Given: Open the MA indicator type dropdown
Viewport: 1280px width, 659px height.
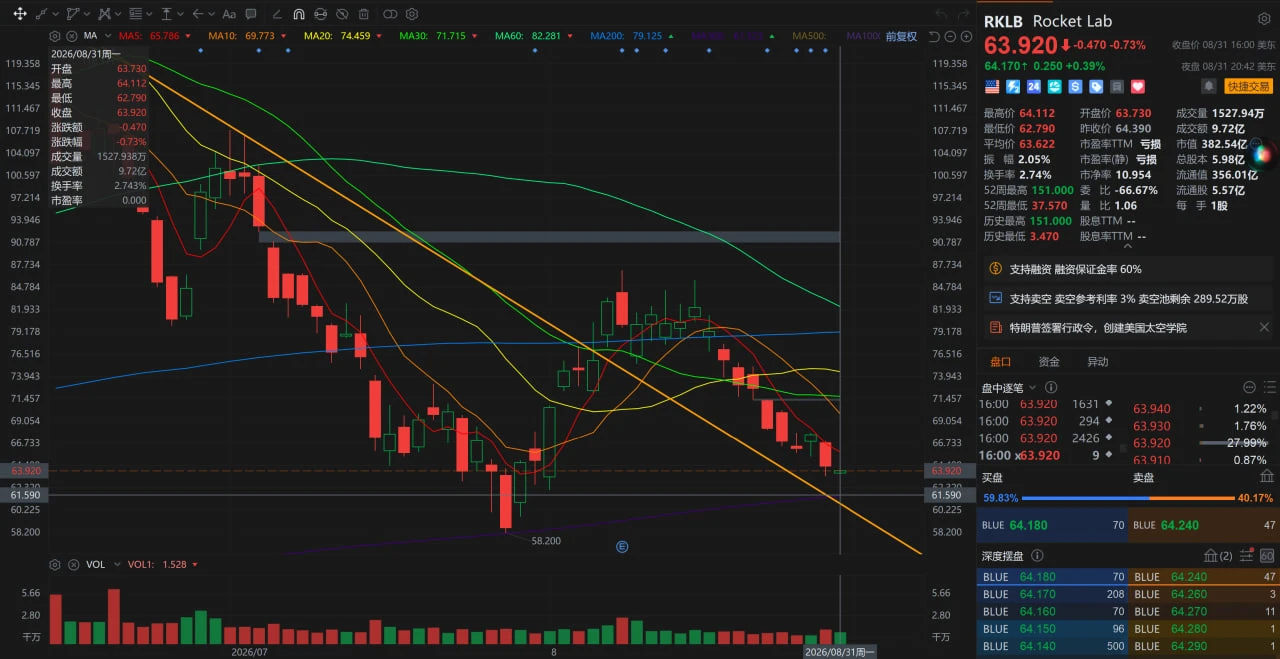Looking at the screenshot, I should pos(108,36).
